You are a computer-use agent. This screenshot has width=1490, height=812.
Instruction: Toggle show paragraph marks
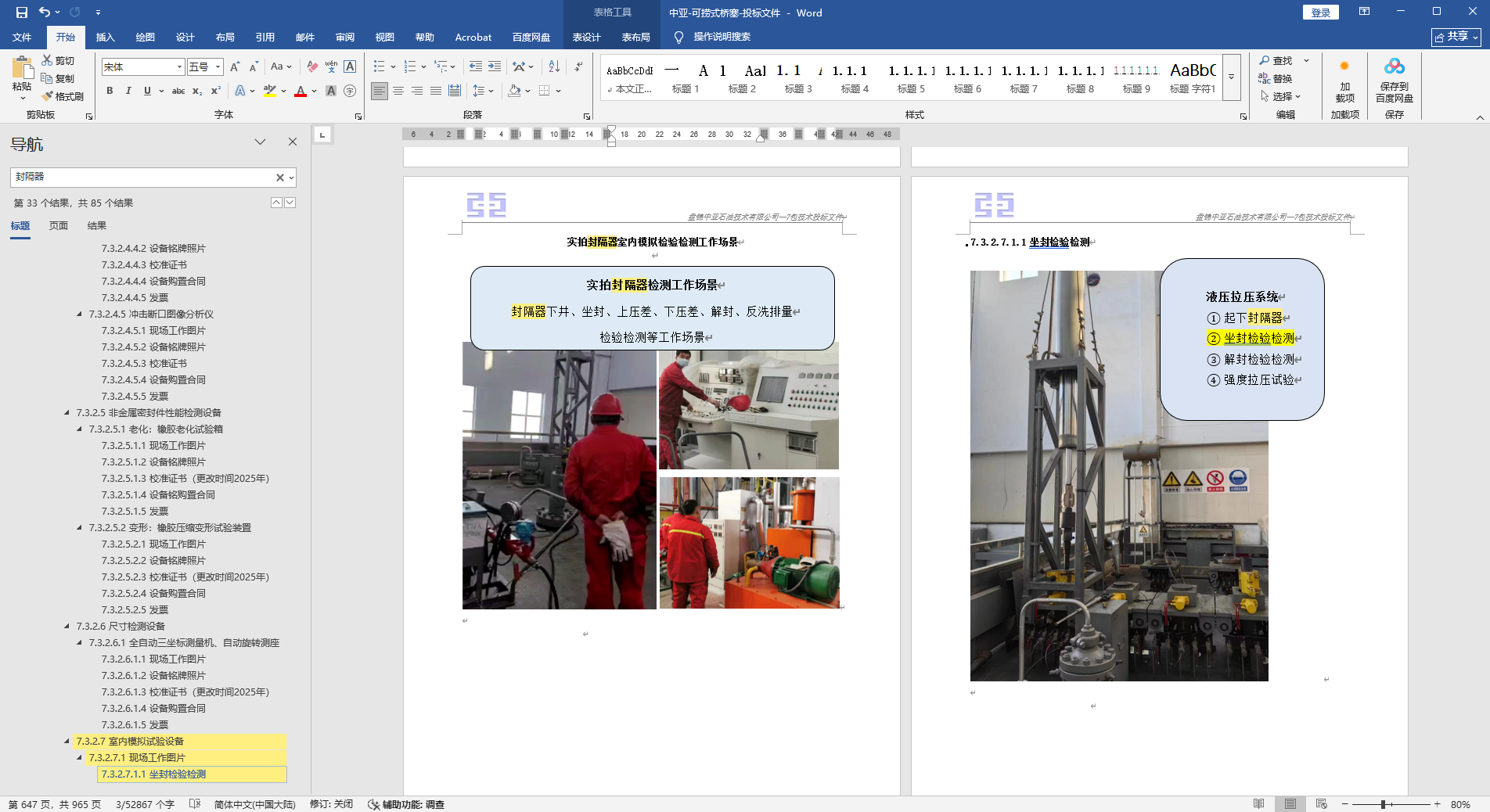tap(578, 66)
